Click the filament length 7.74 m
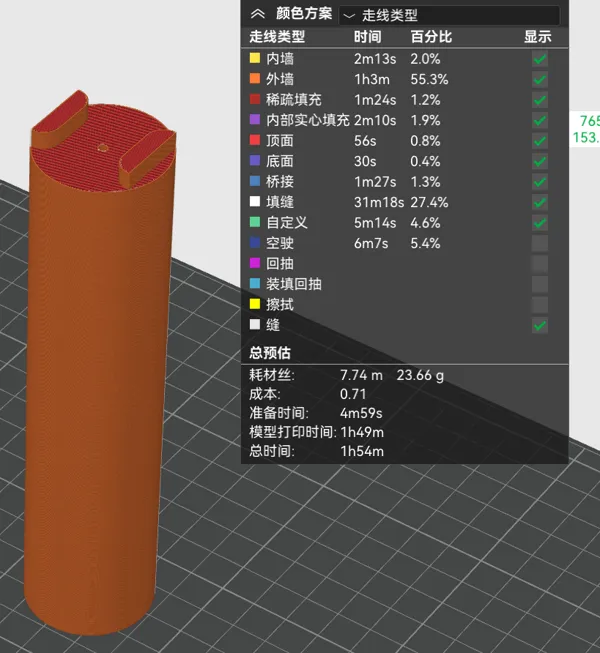The image size is (600, 653). (361, 375)
